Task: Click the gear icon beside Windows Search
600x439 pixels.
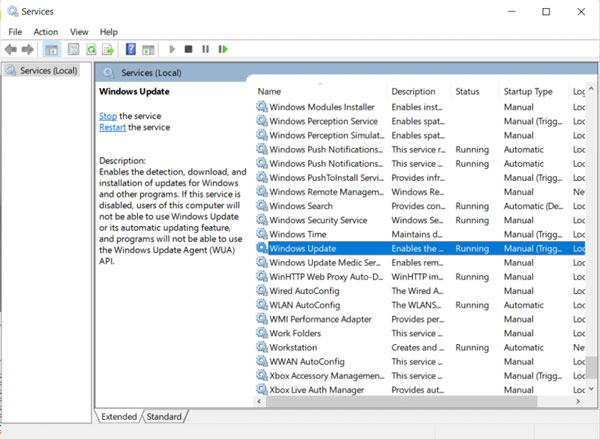Action: point(262,206)
